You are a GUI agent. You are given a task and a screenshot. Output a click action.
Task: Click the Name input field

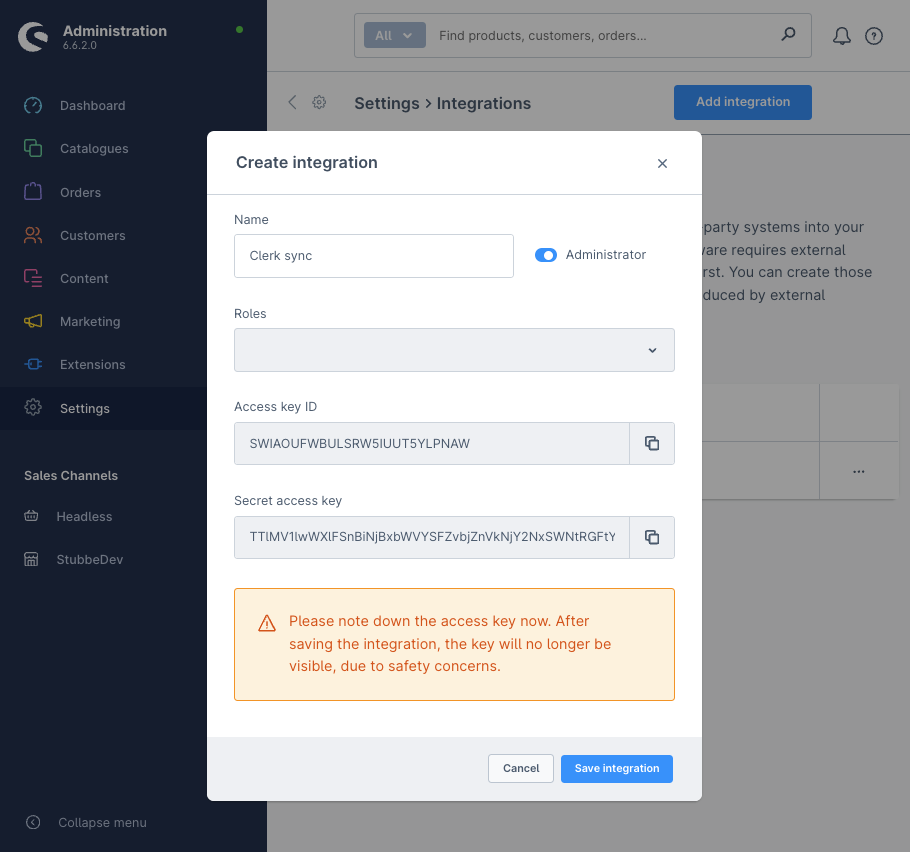tap(373, 256)
